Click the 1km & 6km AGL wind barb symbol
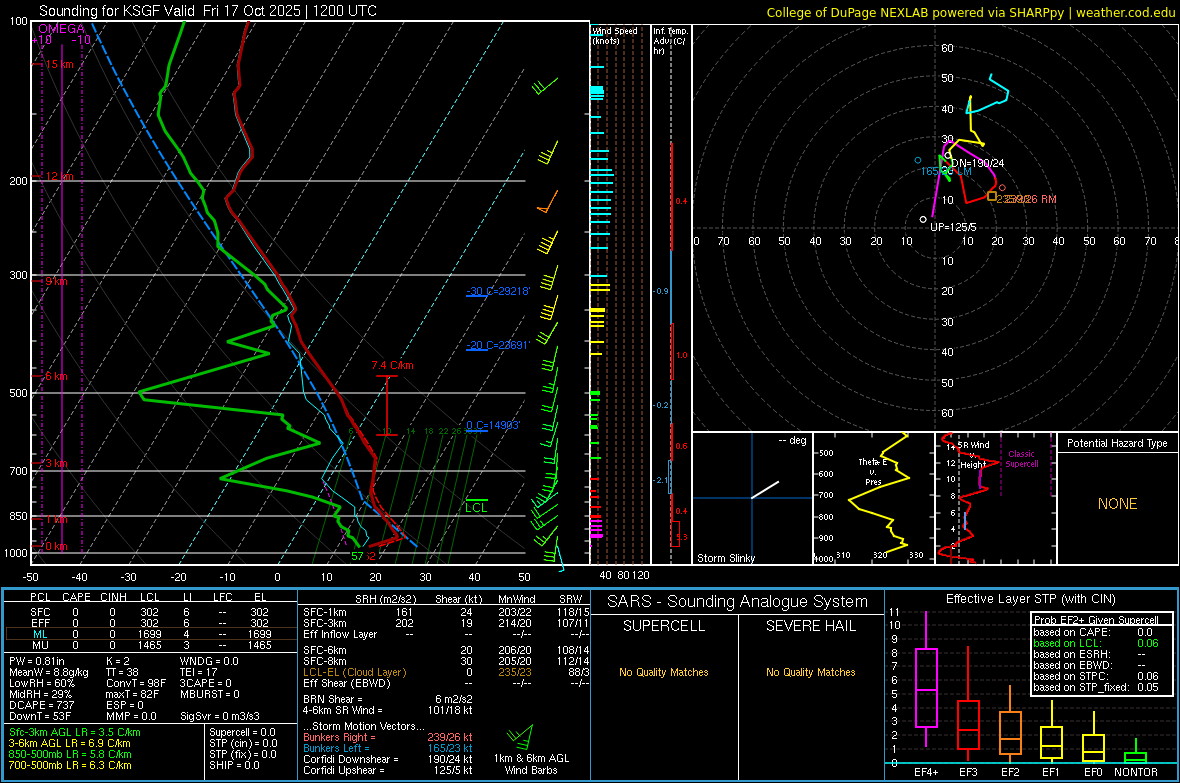 (x=520, y=736)
